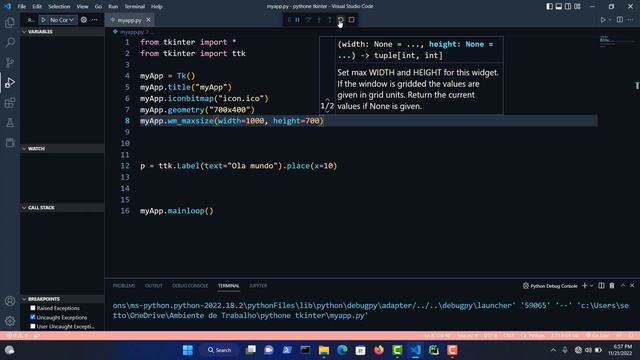Open the Testing flask view
This screenshot has width=640, height=360.
point(10,122)
